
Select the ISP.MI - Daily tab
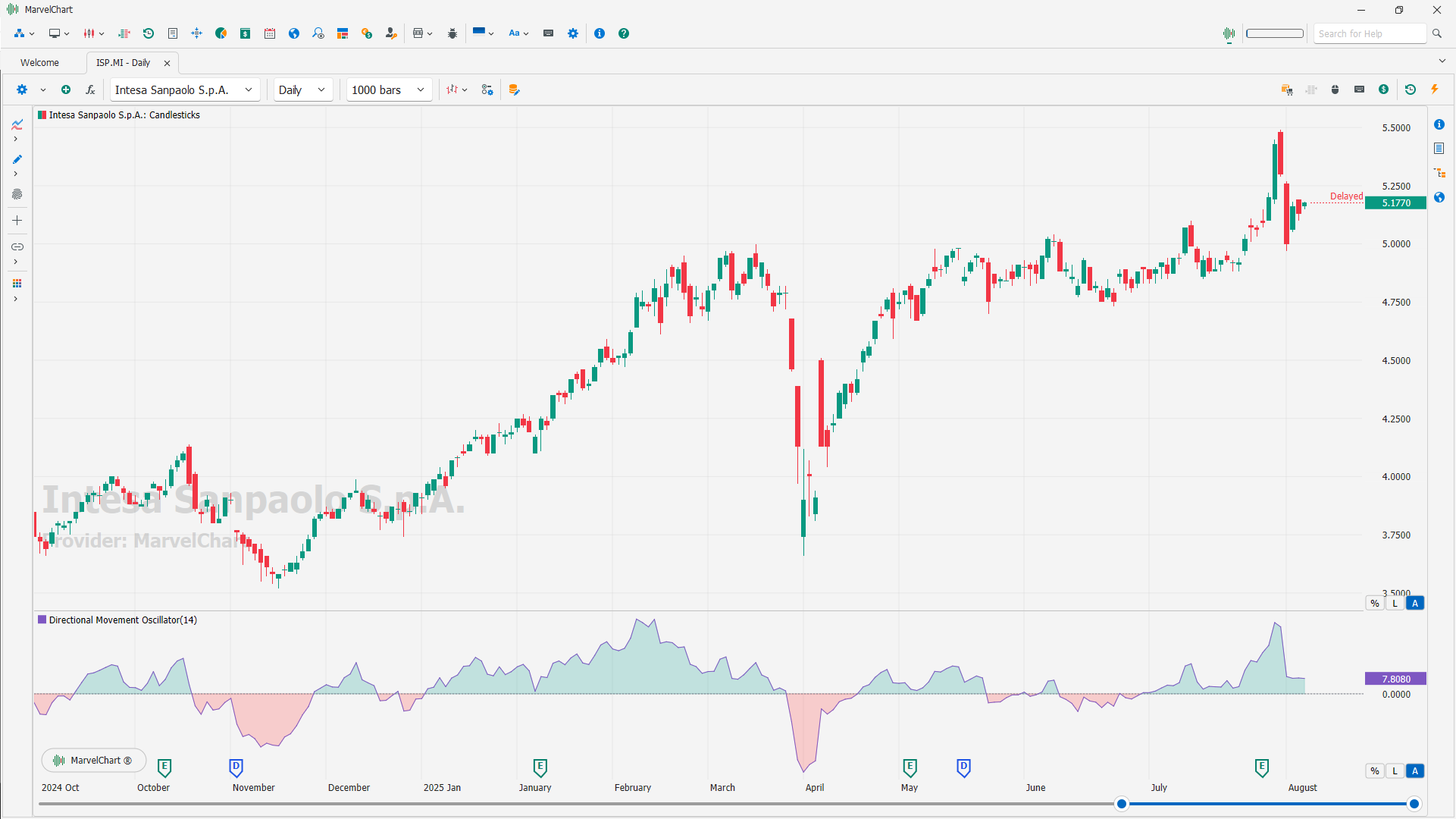click(x=123, y=63)
